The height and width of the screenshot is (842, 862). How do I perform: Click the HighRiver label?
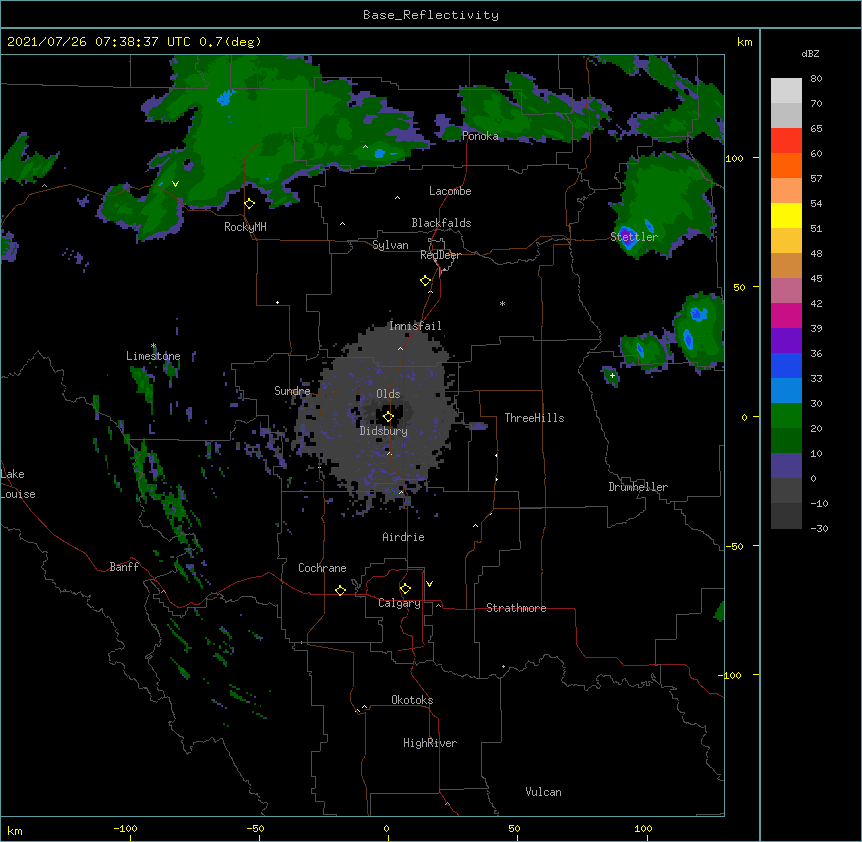tap(430, 743)
